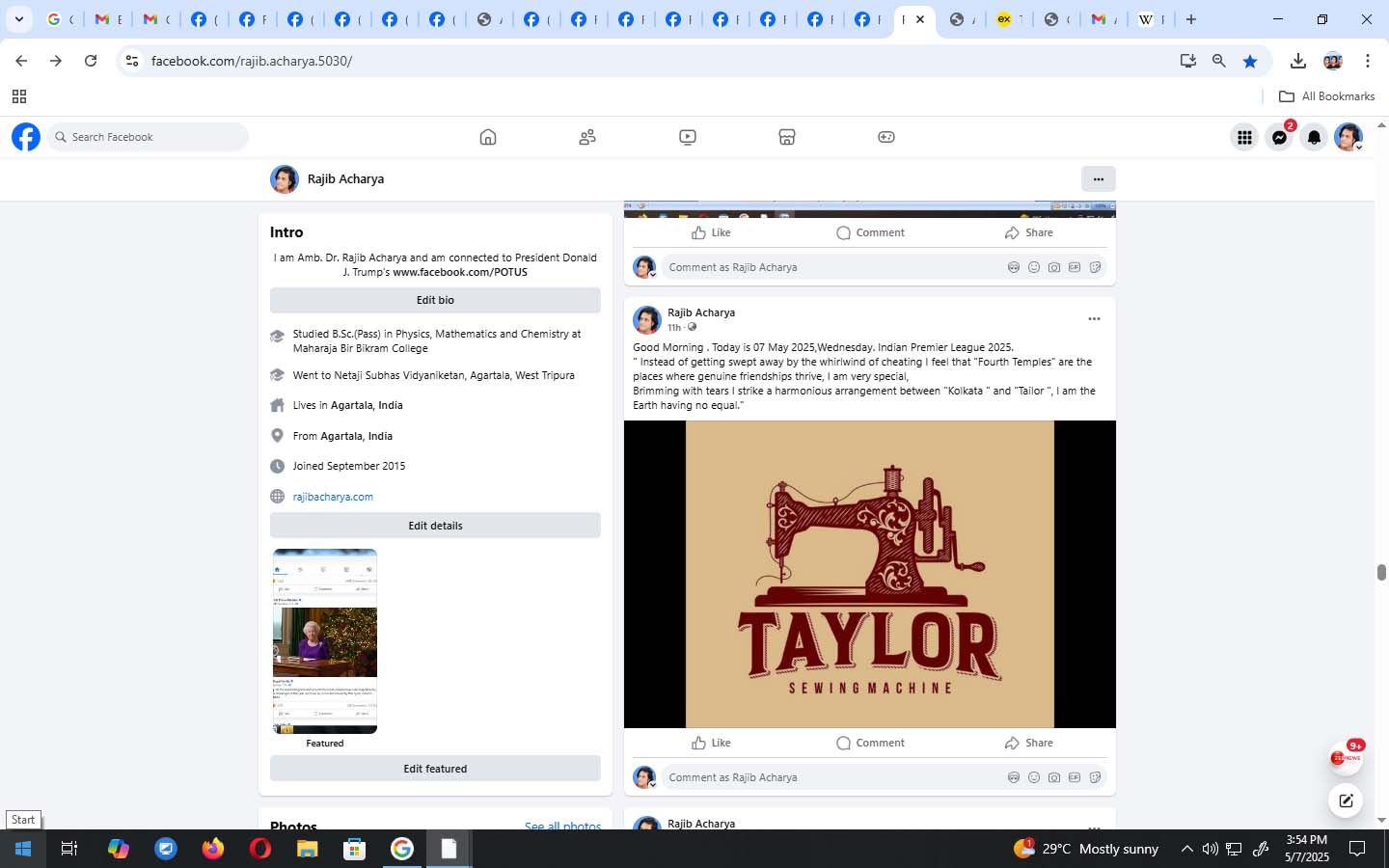Open the Marketplace icon
The width and height of the screenshot is (1389, 868).
(787, 137)
